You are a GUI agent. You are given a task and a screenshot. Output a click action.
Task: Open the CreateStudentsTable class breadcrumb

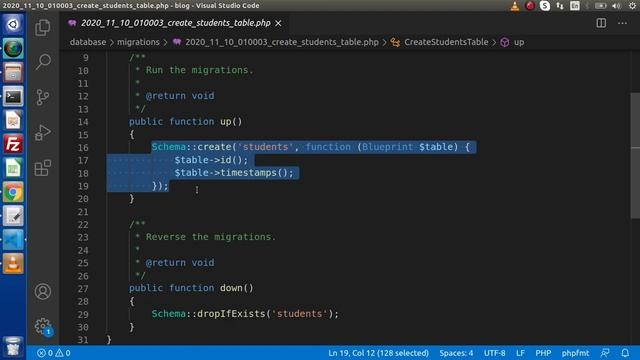tap(446, 42)
